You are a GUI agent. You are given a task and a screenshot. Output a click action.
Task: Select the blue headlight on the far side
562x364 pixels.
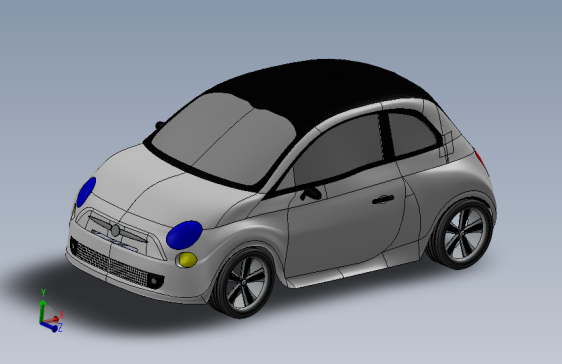[86, 192]
